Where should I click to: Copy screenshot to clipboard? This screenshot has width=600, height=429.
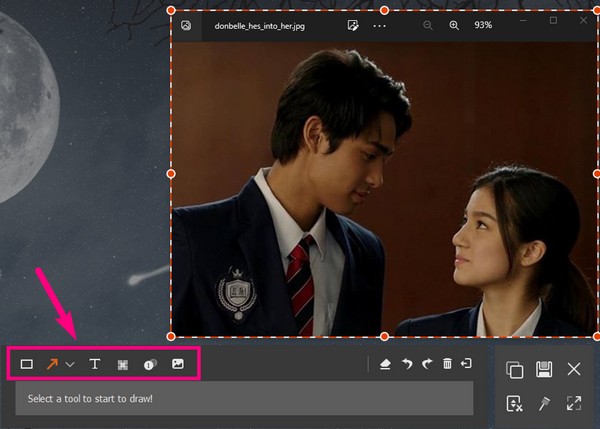[515, 369]
